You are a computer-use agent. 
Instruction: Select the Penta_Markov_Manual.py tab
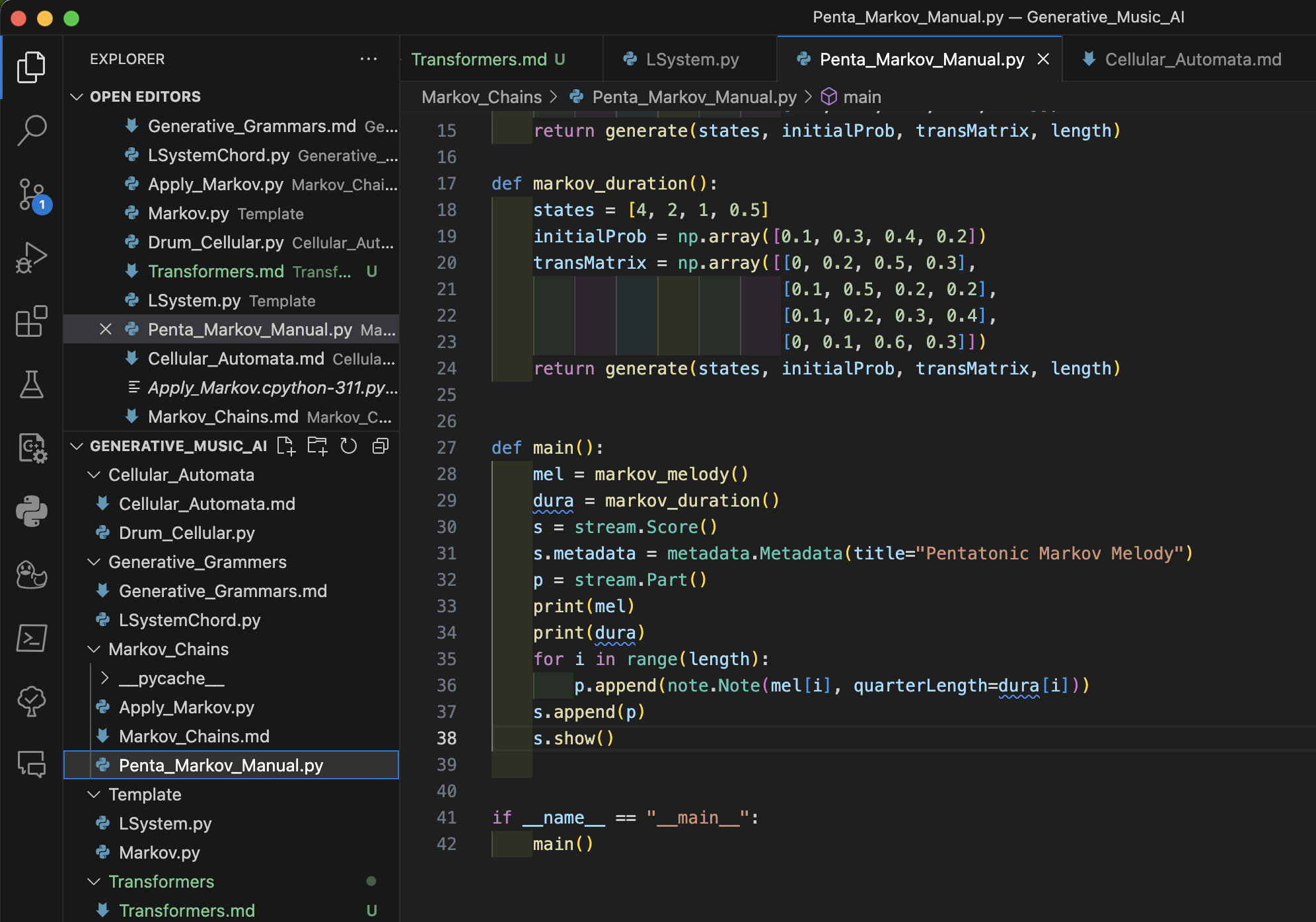921,59
